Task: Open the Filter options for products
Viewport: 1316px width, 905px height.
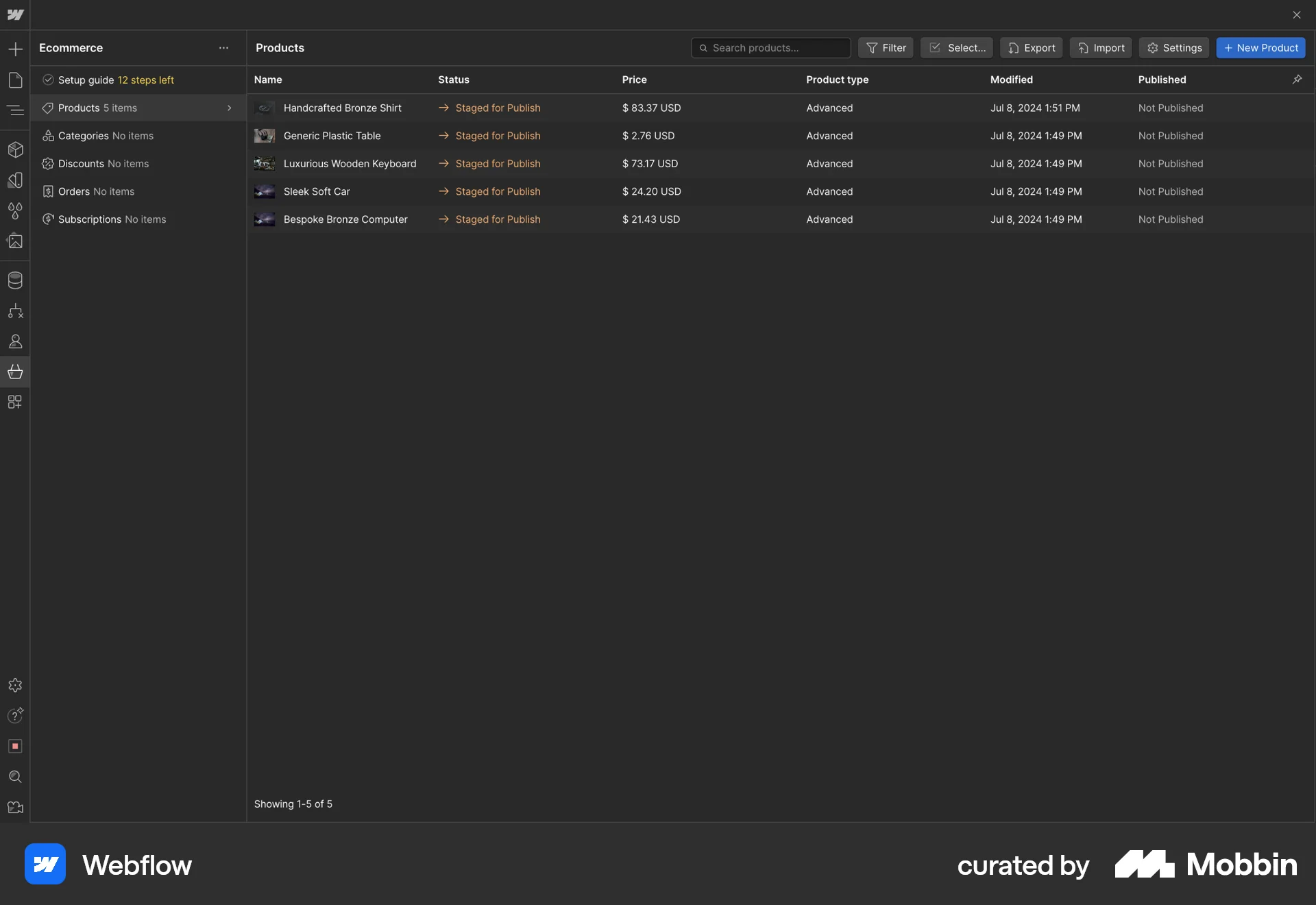Action: click(885, 47)
